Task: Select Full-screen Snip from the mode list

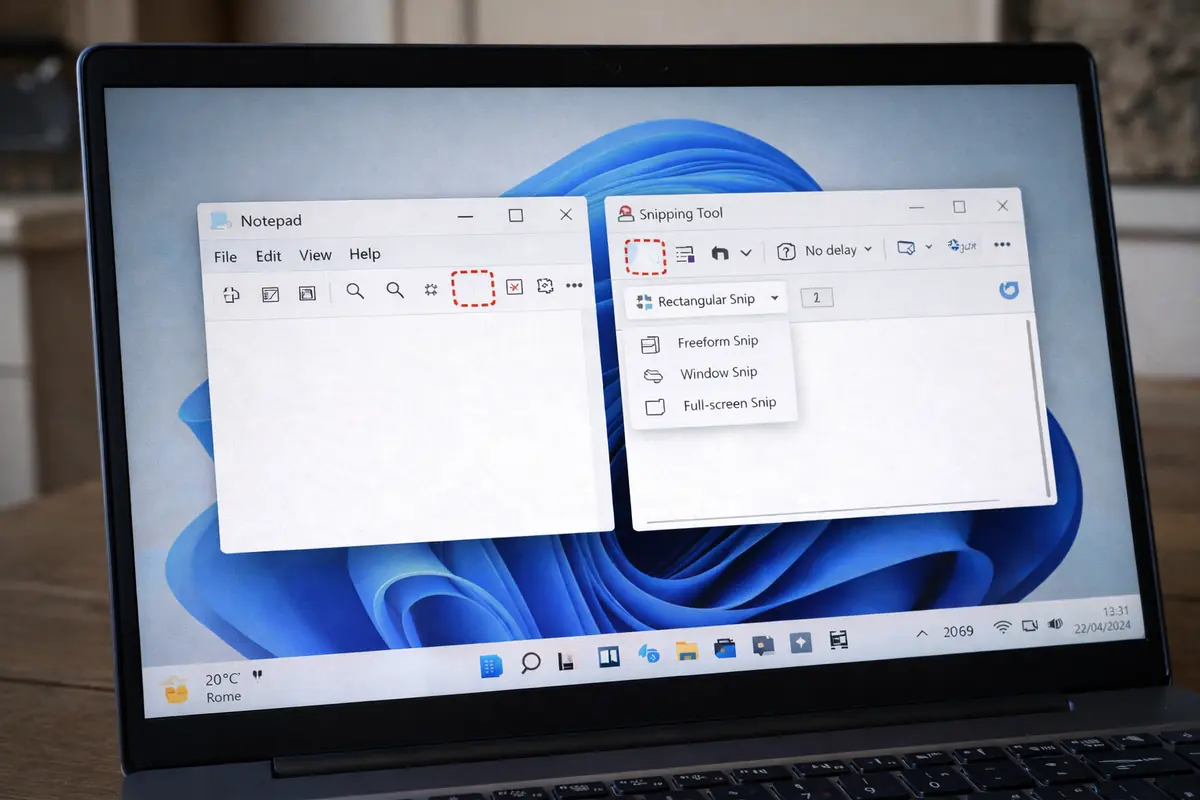Action: (x=729, y=404)
